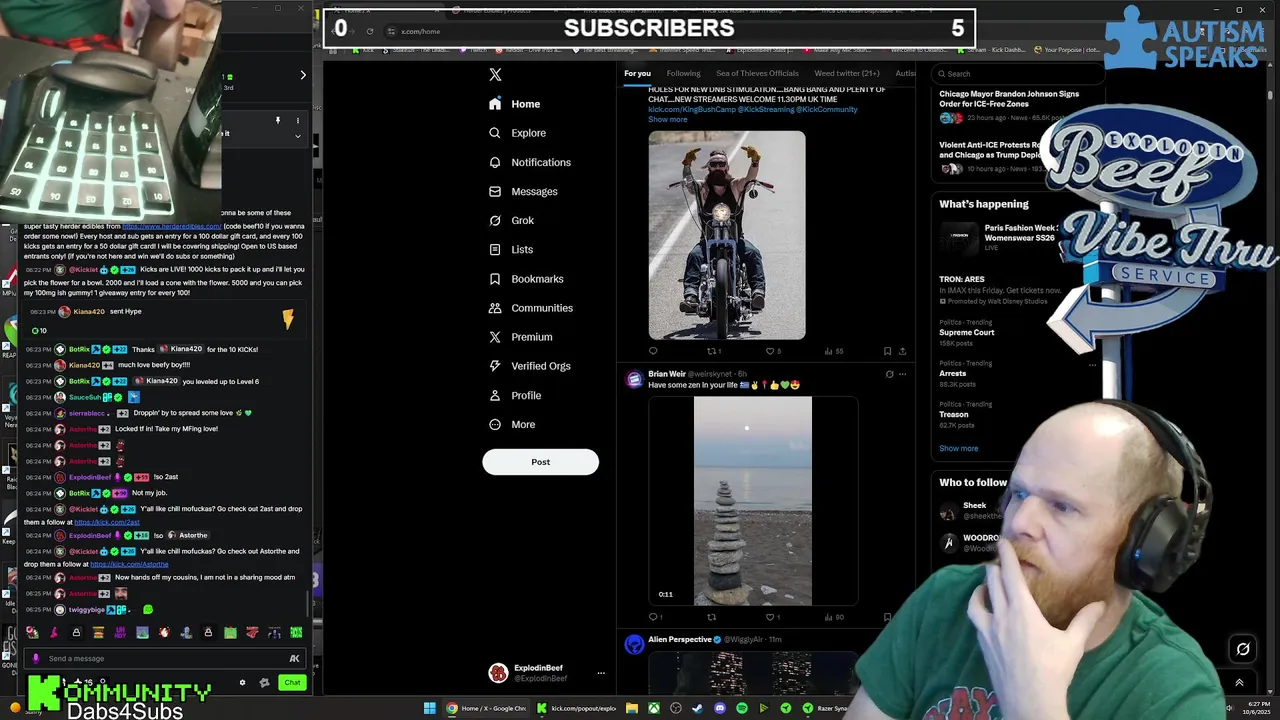
Task: Open Verified Orgs in the X sidebar
Action: [x=529, y=366]
